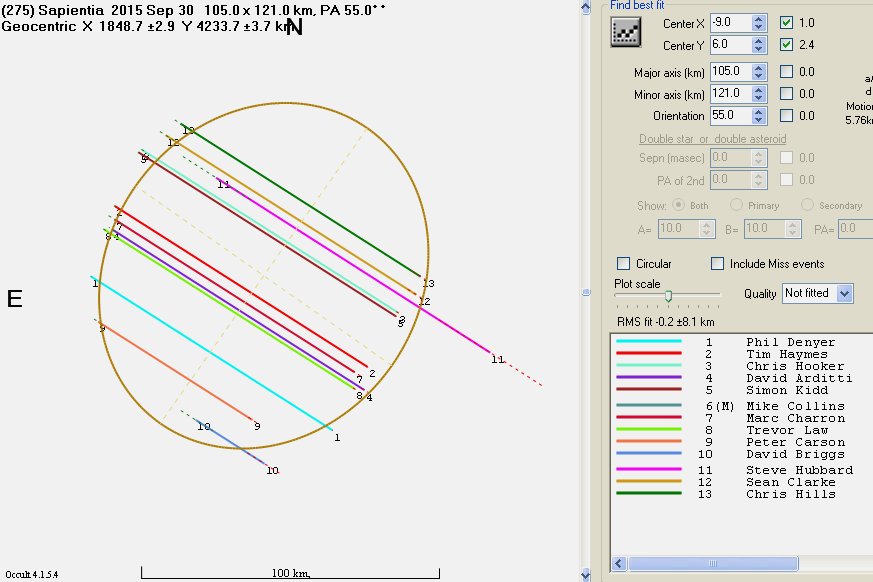Tick the Circular checkbox
Viewport: 873px width, 582px height.
(624, 264)
